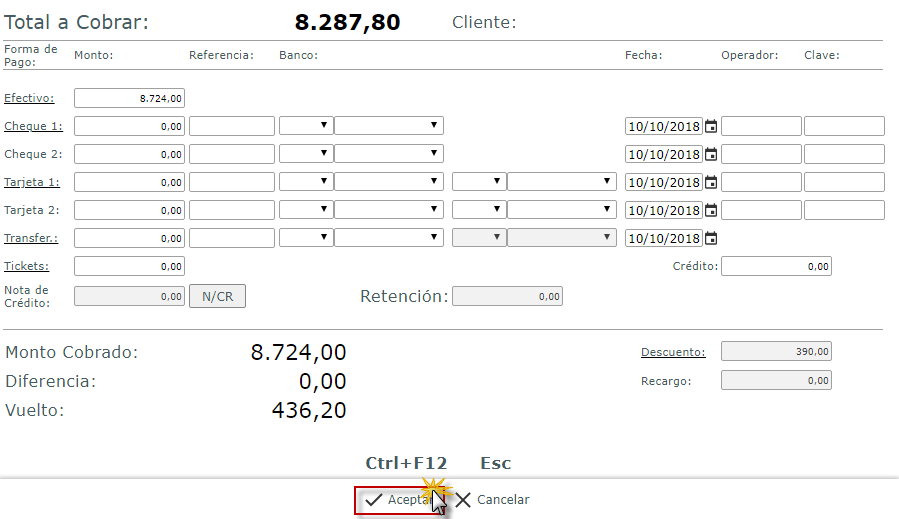Click the Nota de Crédito amount field
The image size is (899, 519).
coord(129,296)
